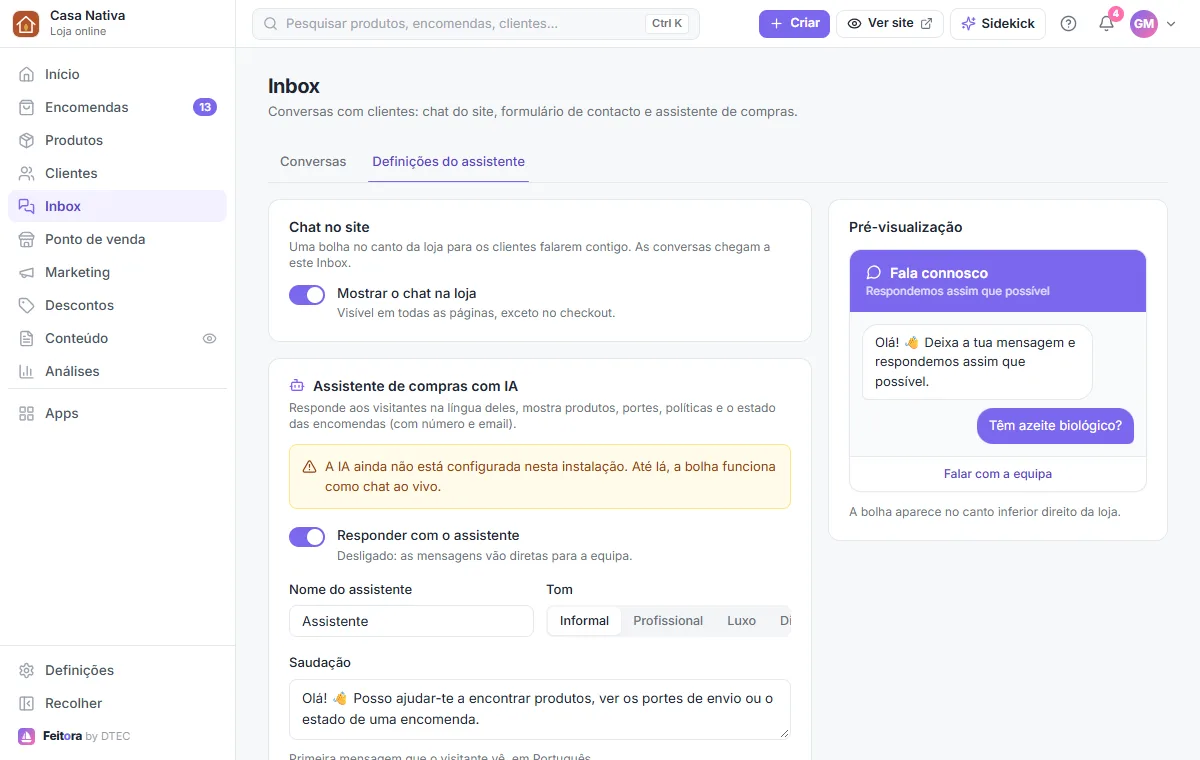Screen dimensions: 1200x760
Task: Click the GM user avatar
Action: [1143, 23]
